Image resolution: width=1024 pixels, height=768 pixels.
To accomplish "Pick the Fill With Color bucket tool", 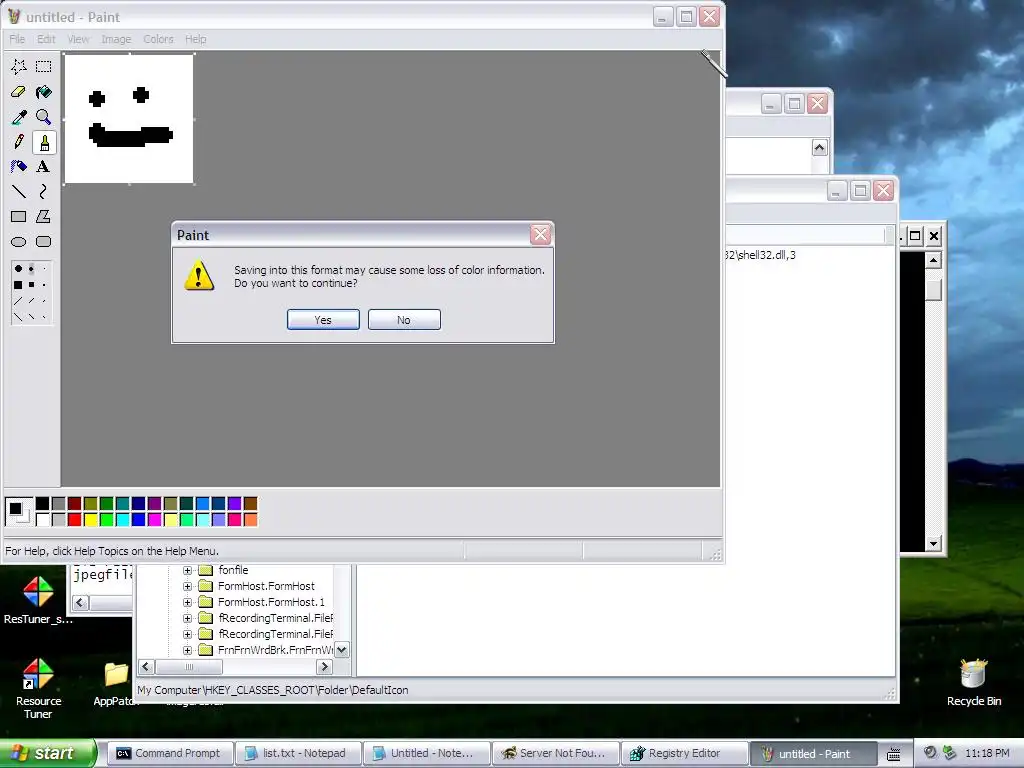I will (44, 92).
